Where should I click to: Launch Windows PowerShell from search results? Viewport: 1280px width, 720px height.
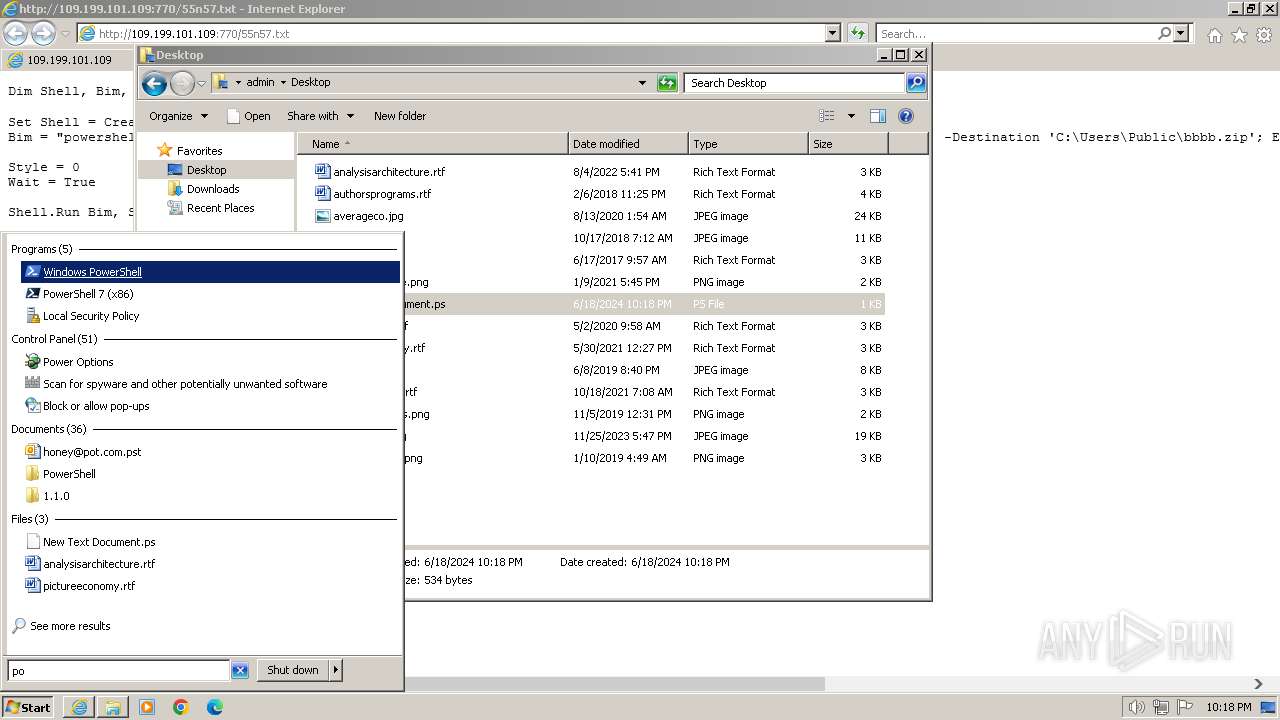[x=210, y=272]
